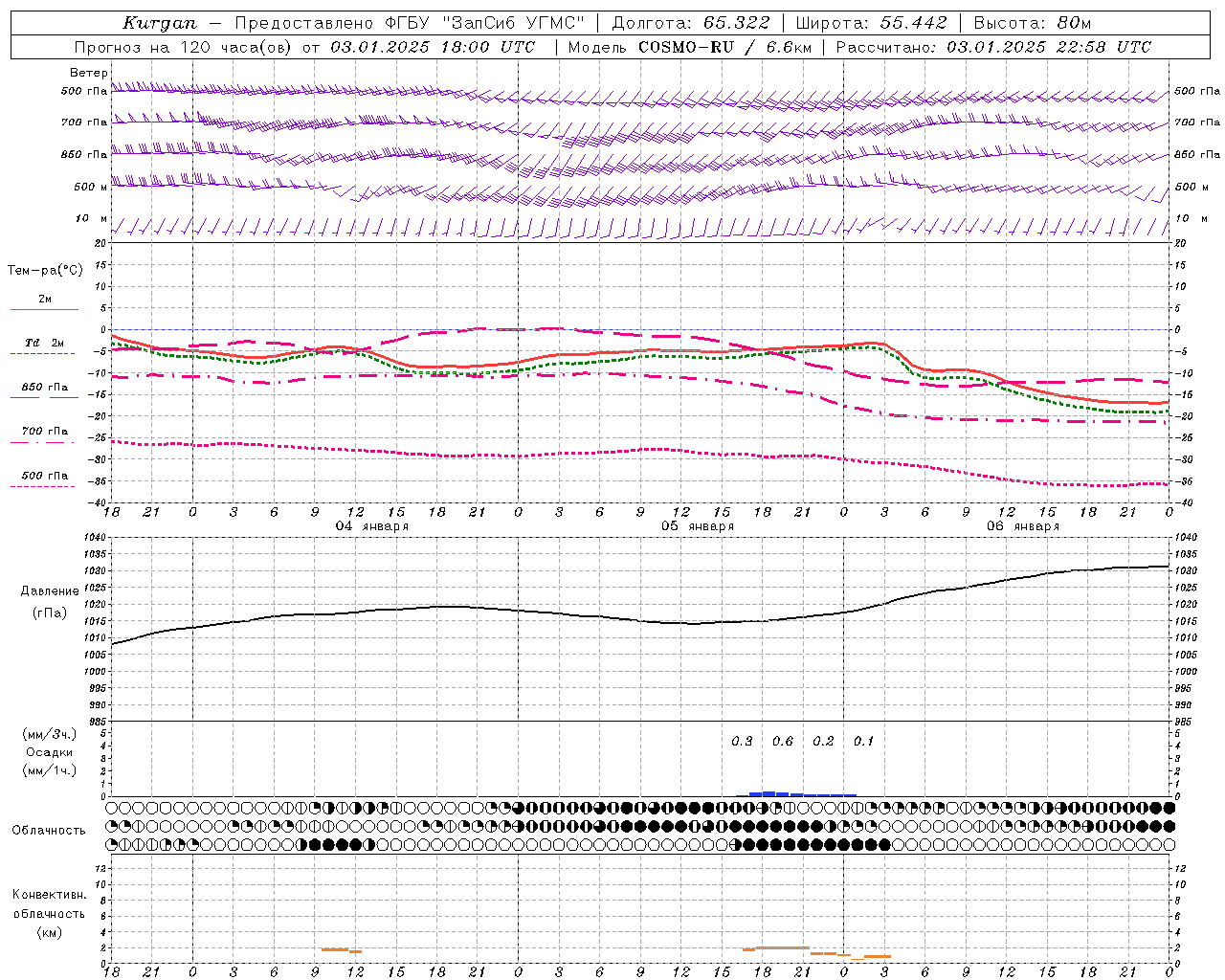Click the 0.2 precipitation amount
Image resolution: width=1225 pixels, height=980 pixels.
pos(823,742)
